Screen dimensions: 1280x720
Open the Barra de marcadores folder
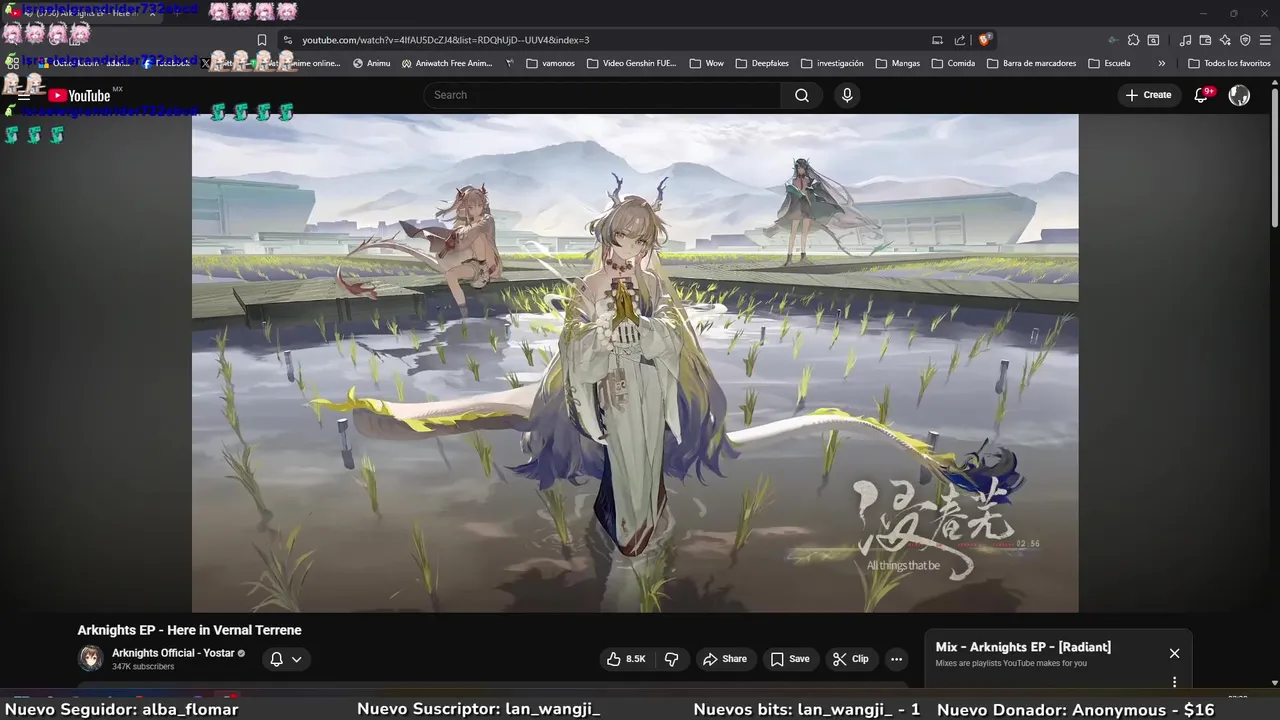coord(1031,63)
